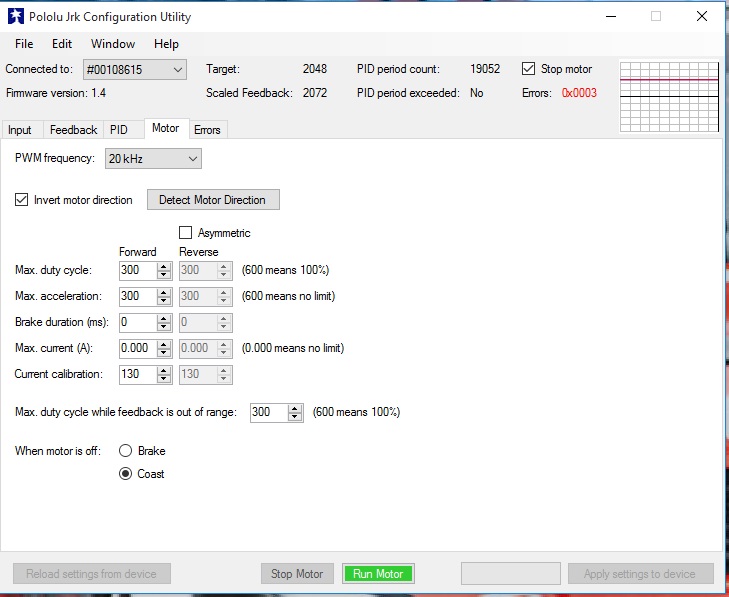This screenshot has width=729, height=597.
Task: Click the Firmware version: 1.4 text
Action: pyautogui.click(x=56, y=93)
